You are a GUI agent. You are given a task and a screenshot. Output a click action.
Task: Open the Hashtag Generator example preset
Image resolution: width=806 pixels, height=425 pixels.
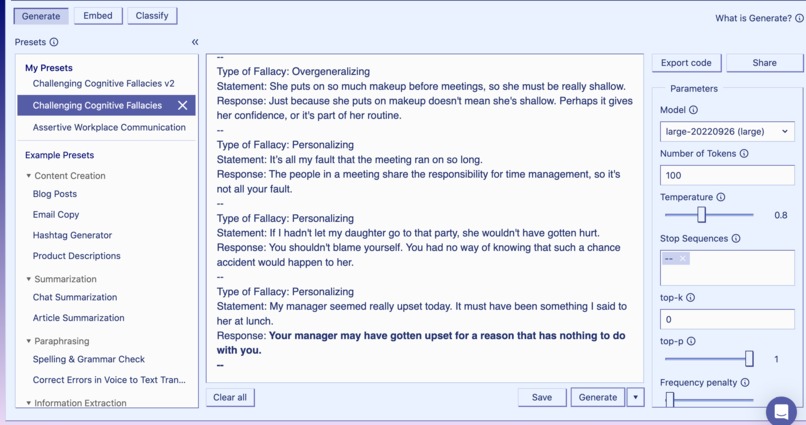72,235
